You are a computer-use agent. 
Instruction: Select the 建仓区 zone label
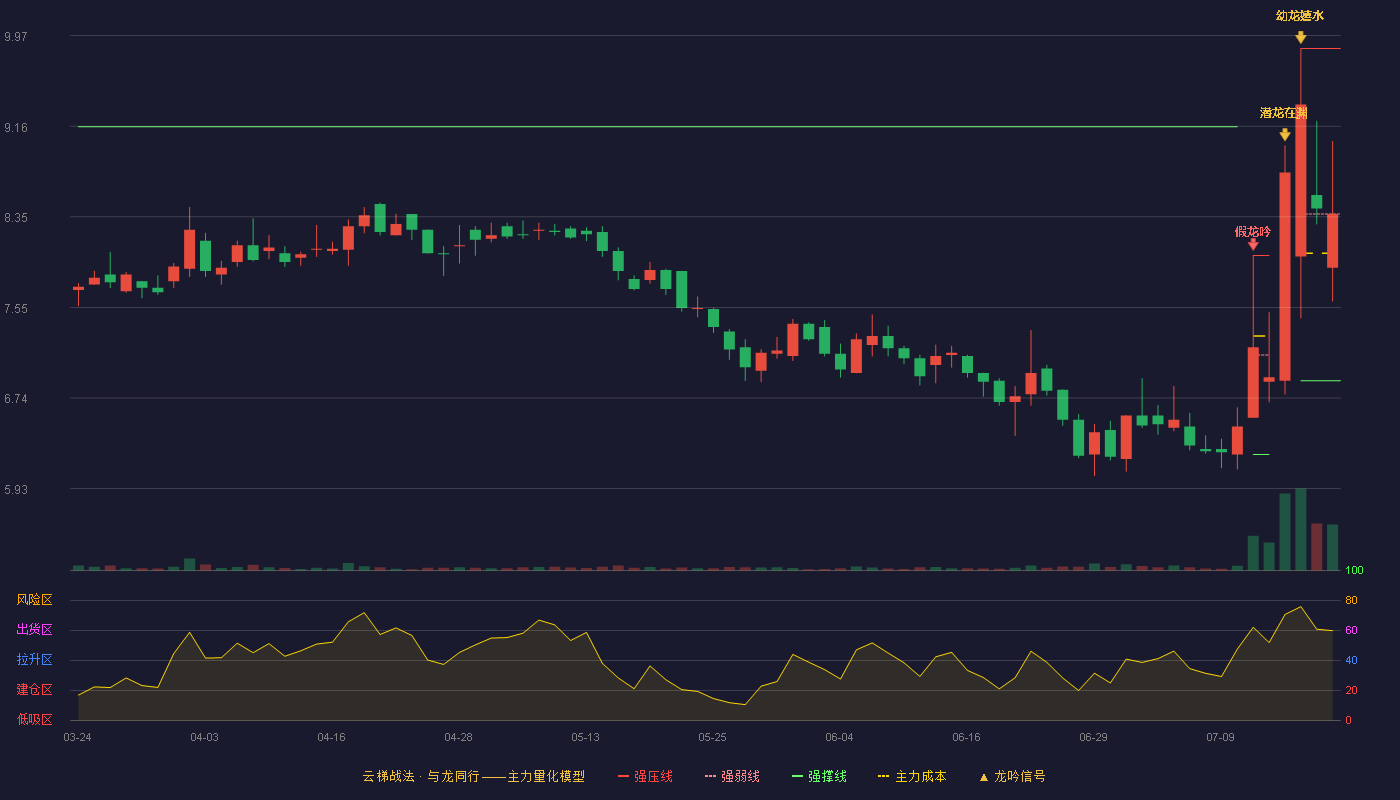pyautogui.click(x=35, y=690)
